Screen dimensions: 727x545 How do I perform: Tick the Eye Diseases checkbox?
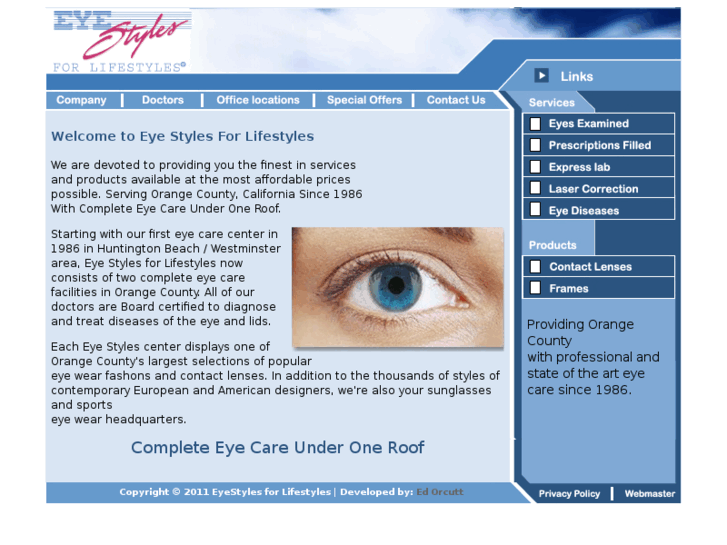pyautogui.click(x=536, y=209)
